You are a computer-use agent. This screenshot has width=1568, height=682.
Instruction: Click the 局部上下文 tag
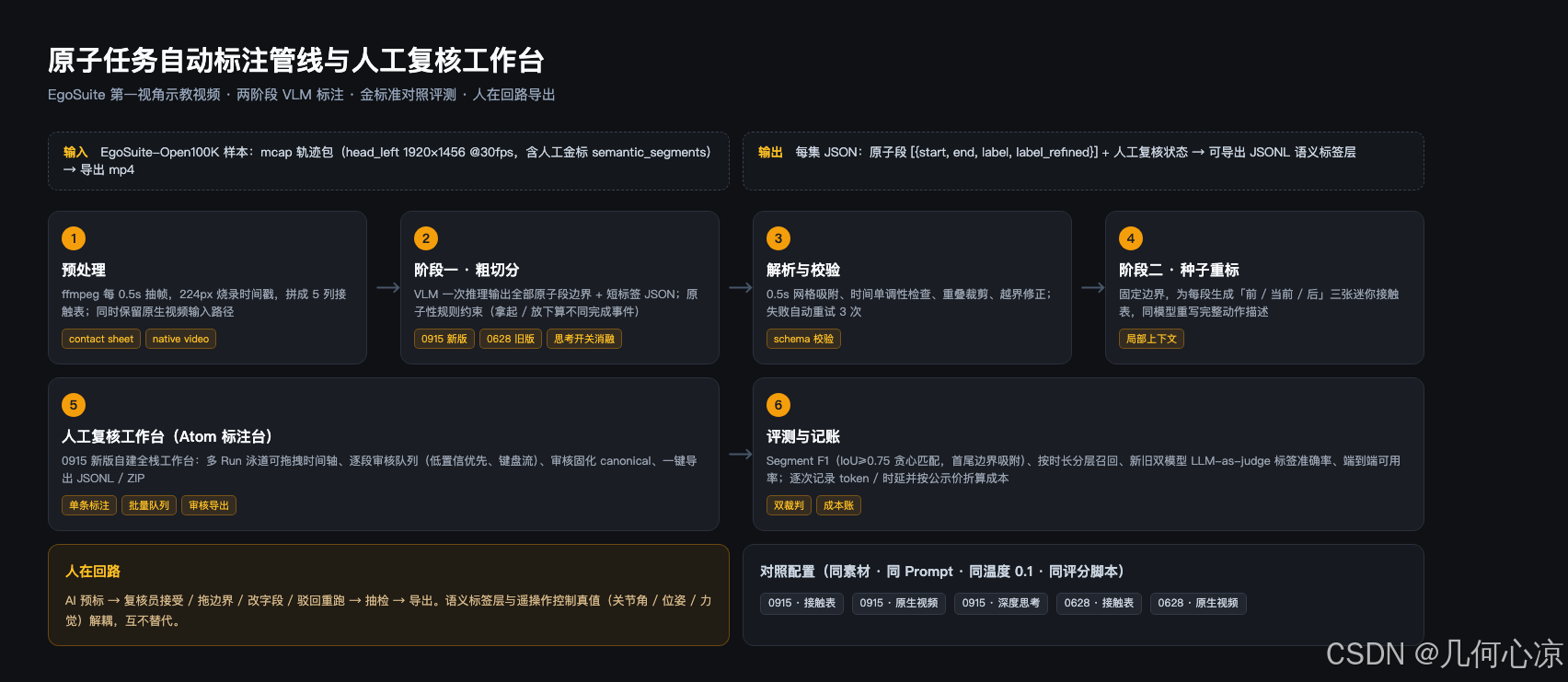point(1151,339)
